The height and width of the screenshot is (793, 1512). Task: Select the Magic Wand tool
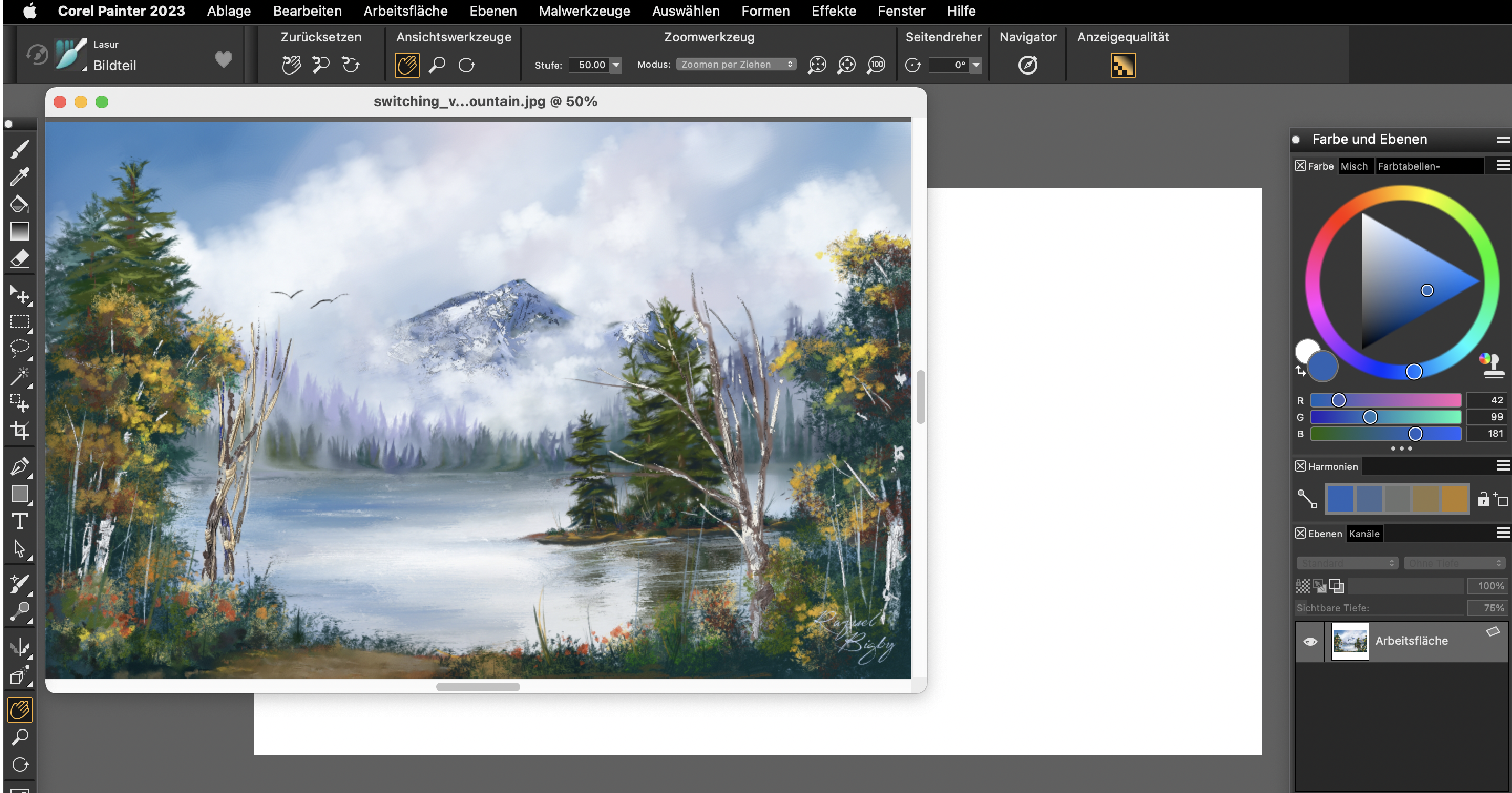click(x=19, y=375)
